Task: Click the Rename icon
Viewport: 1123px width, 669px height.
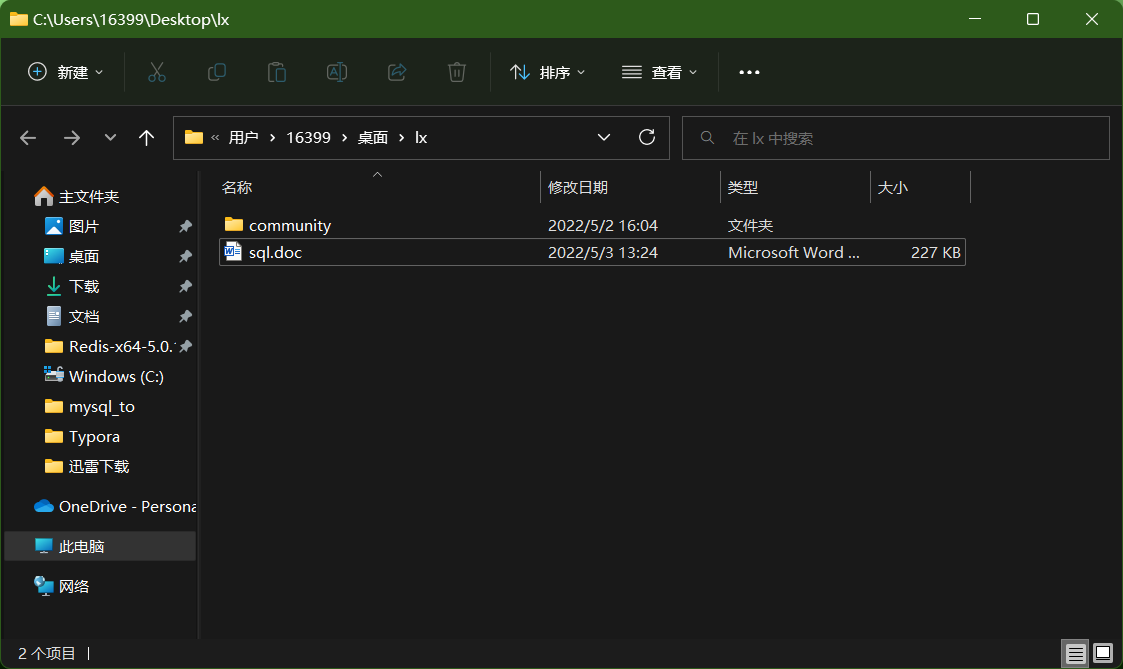Action: point(337,72)
